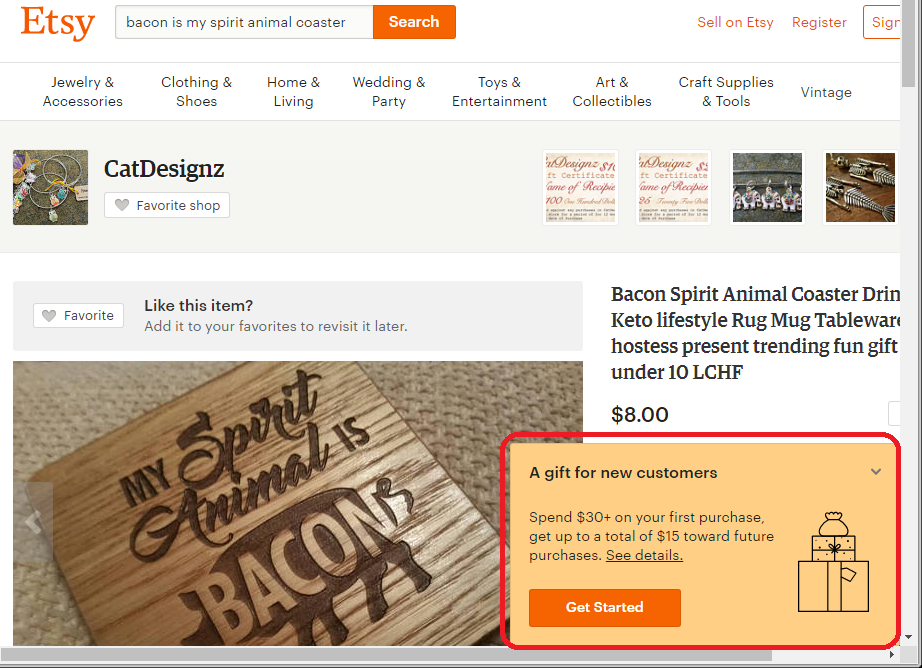Open Home & Living category
The width and height of the screenshot is (922, 668).
(x=293, y=92)
